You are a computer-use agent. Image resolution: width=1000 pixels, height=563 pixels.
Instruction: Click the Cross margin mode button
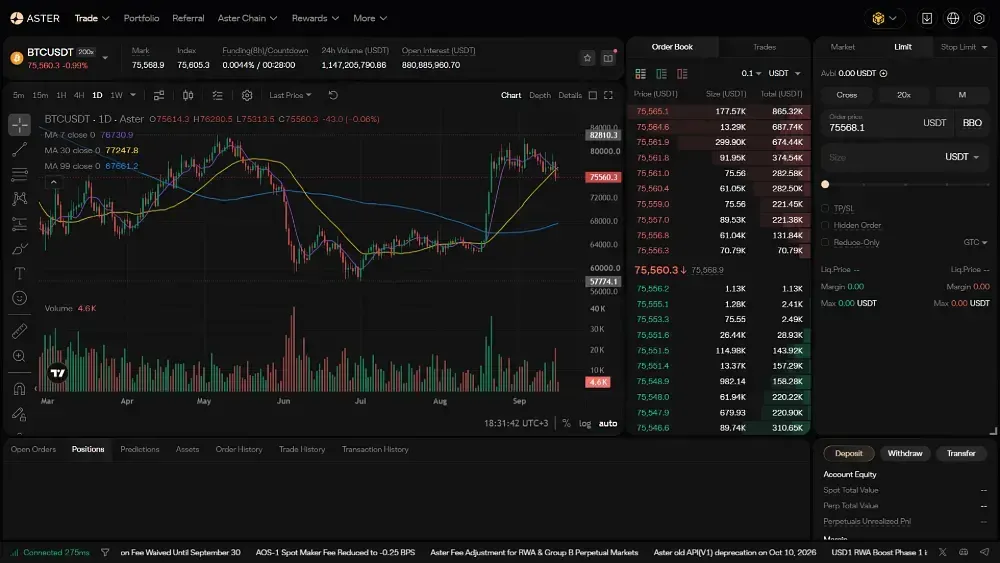point(846,95)
